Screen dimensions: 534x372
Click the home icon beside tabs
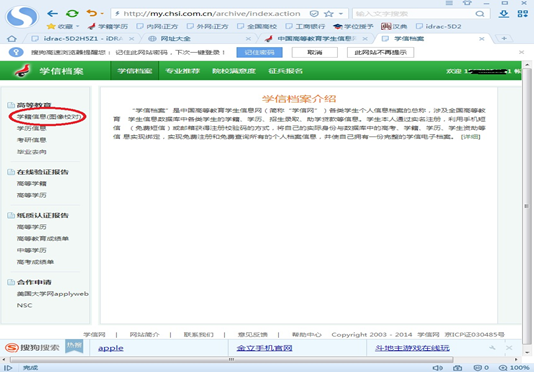coord(12,38)
